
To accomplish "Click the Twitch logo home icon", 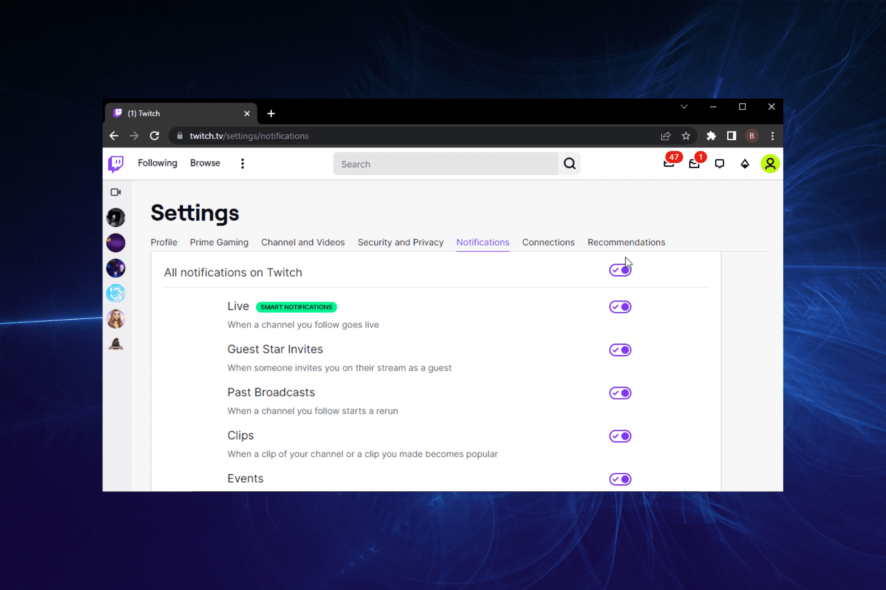I will coord(116,164).
